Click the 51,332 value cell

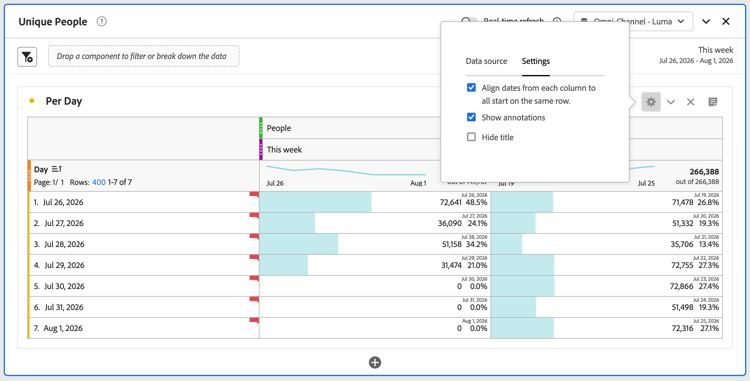[x=607, y=223]
